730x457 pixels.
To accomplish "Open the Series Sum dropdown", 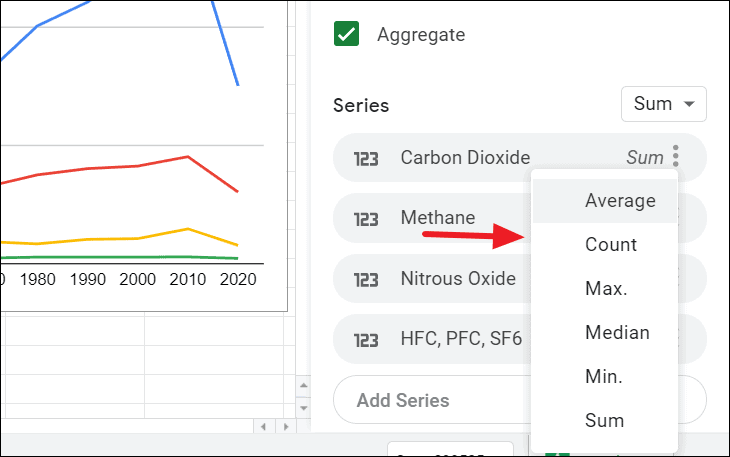I will coord(663,104).
